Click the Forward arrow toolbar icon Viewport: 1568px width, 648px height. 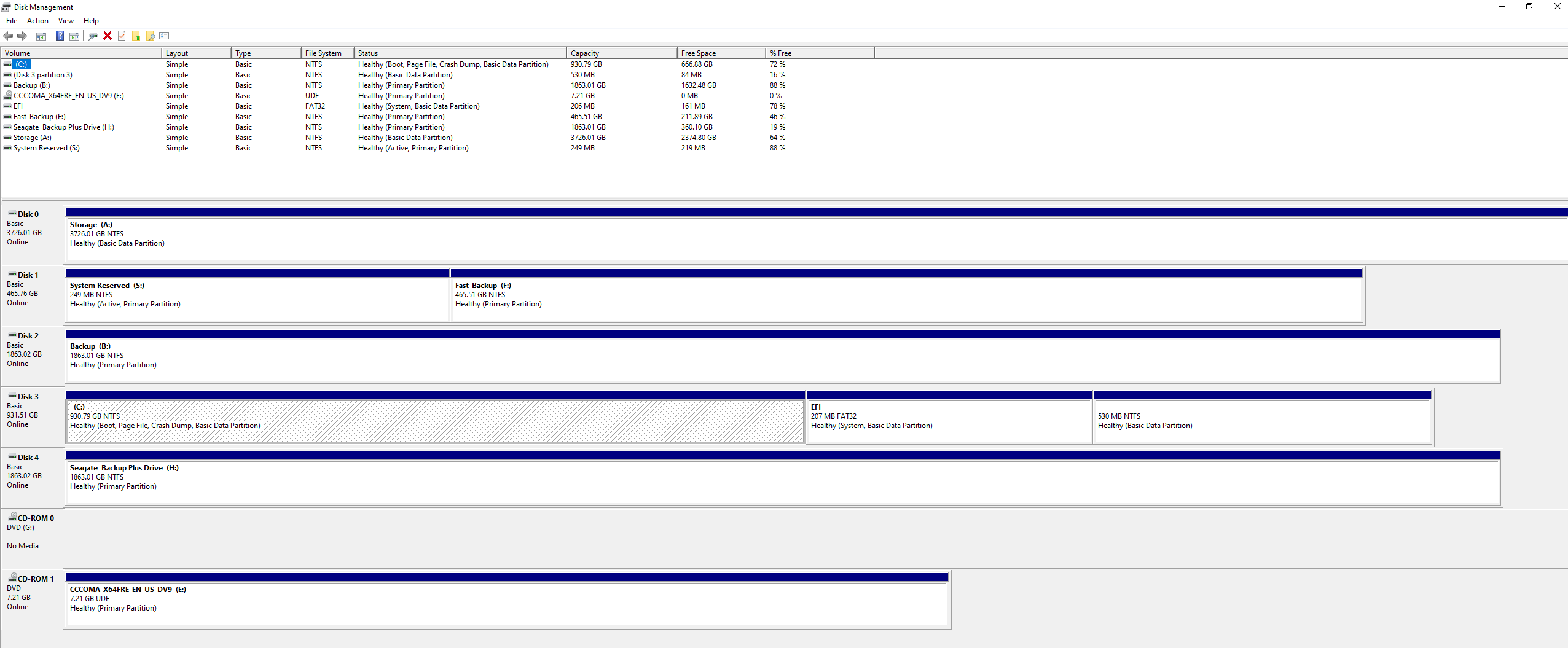coord(22,36)
